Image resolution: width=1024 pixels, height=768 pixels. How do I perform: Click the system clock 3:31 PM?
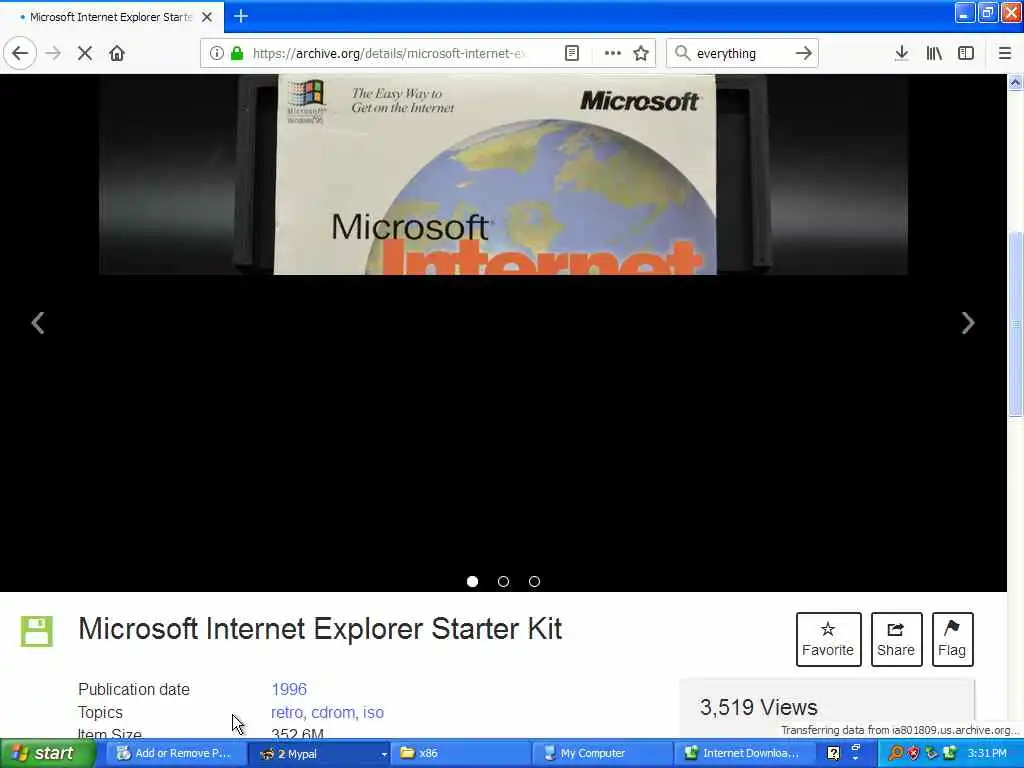(x=987, y=754)
